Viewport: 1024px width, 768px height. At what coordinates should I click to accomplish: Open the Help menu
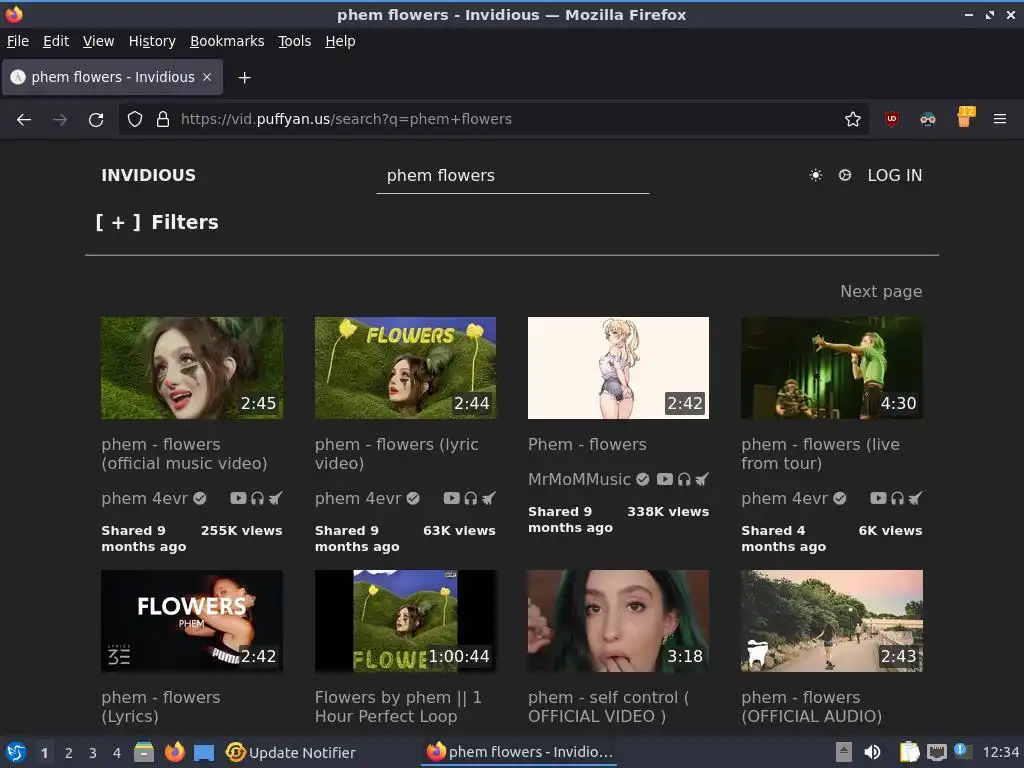(340, 41)
